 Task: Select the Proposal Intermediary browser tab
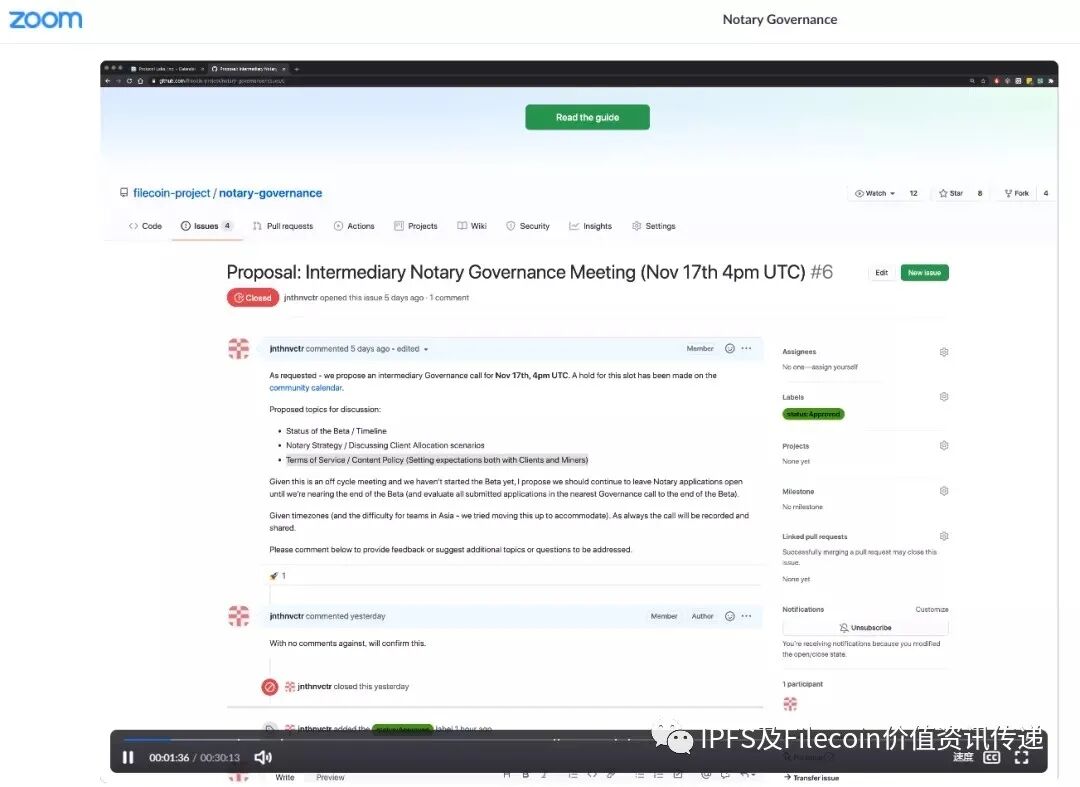(x=249, y=69)
